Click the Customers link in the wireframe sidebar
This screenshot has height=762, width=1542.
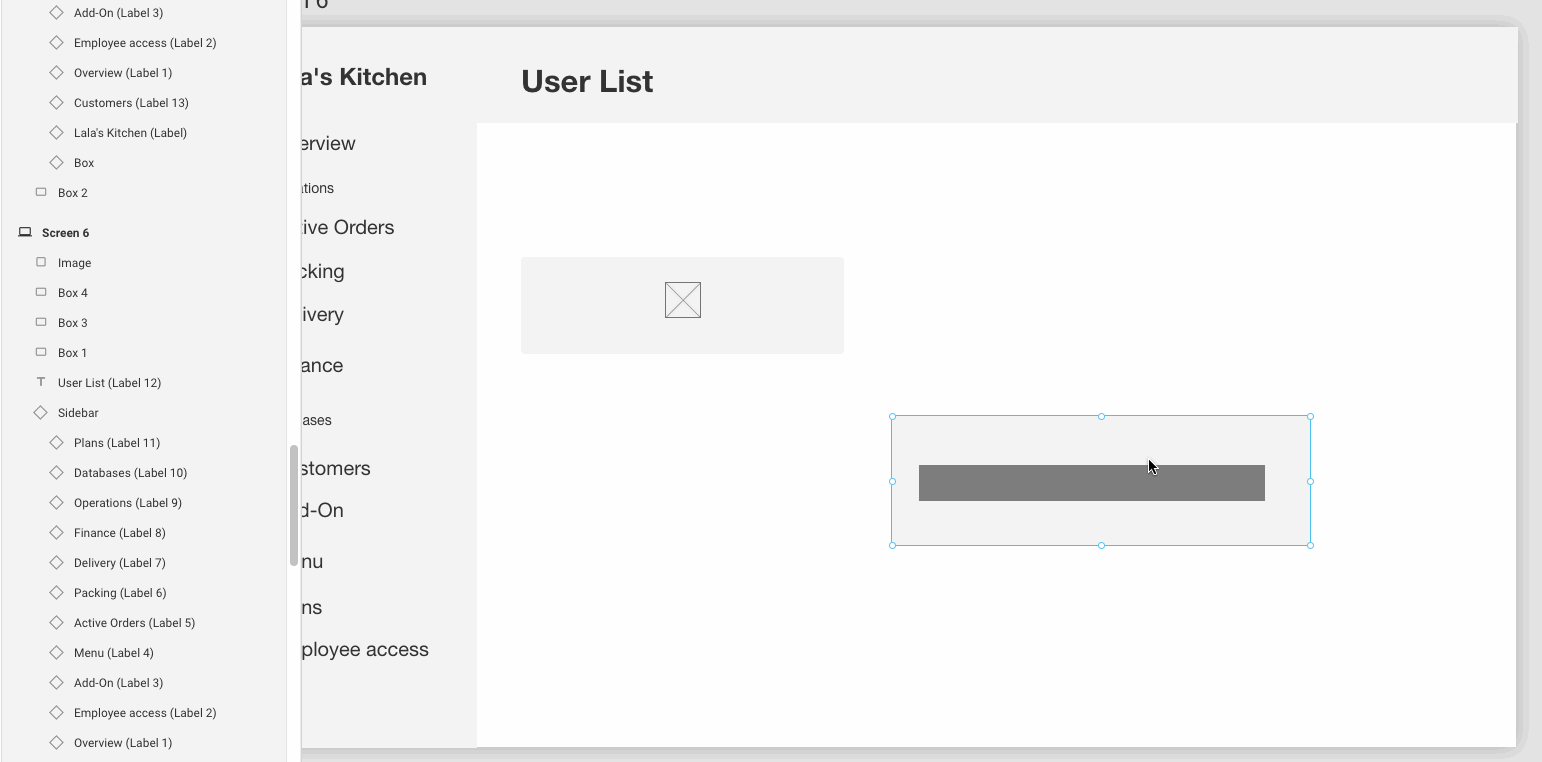333,468
